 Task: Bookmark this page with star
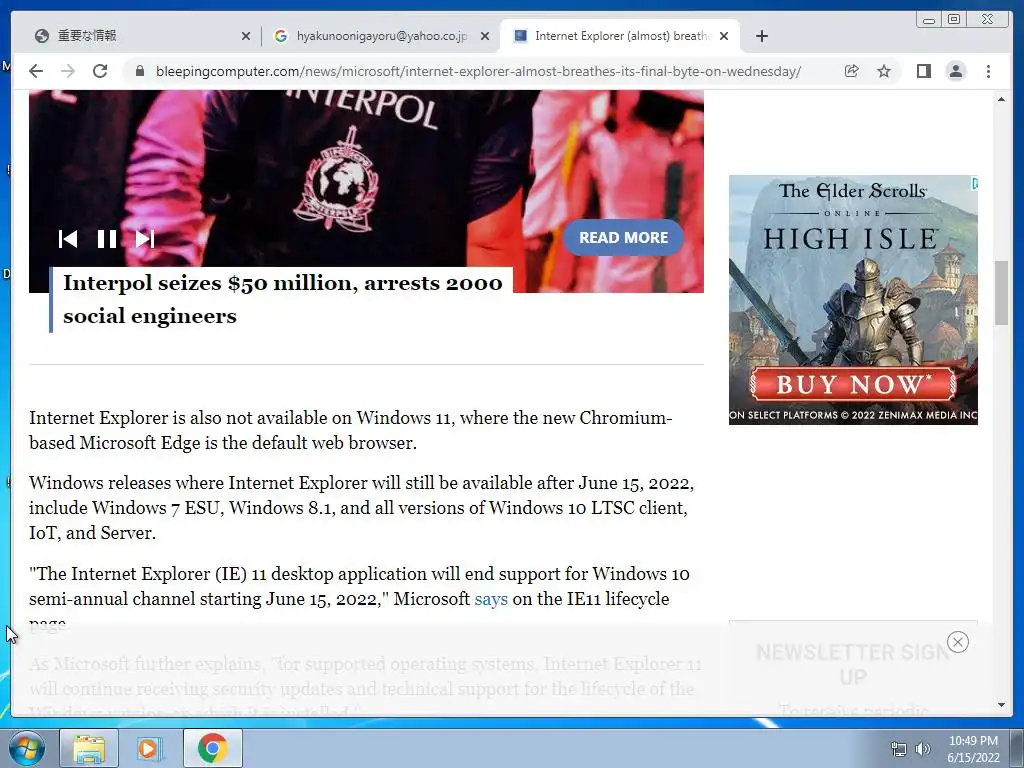(x=884, y=71)
